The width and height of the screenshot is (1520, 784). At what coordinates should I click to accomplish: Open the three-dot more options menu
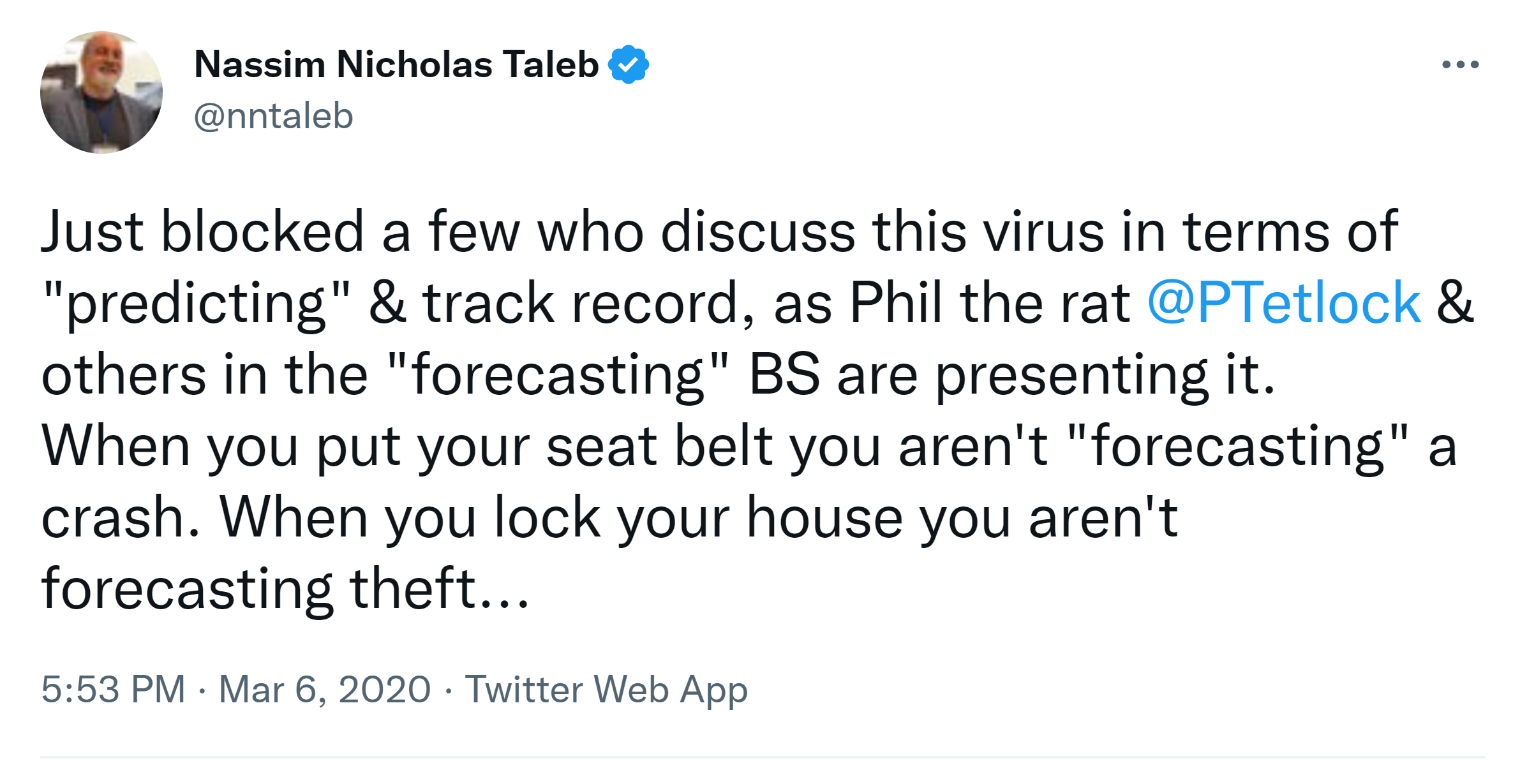pyautogui.click(x=1460, y=64)
